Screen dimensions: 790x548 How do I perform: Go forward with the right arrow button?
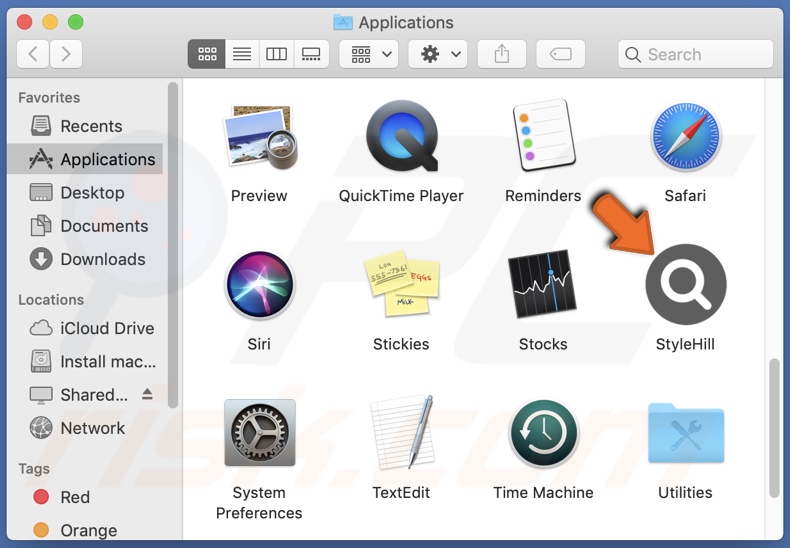click(65, 54)
